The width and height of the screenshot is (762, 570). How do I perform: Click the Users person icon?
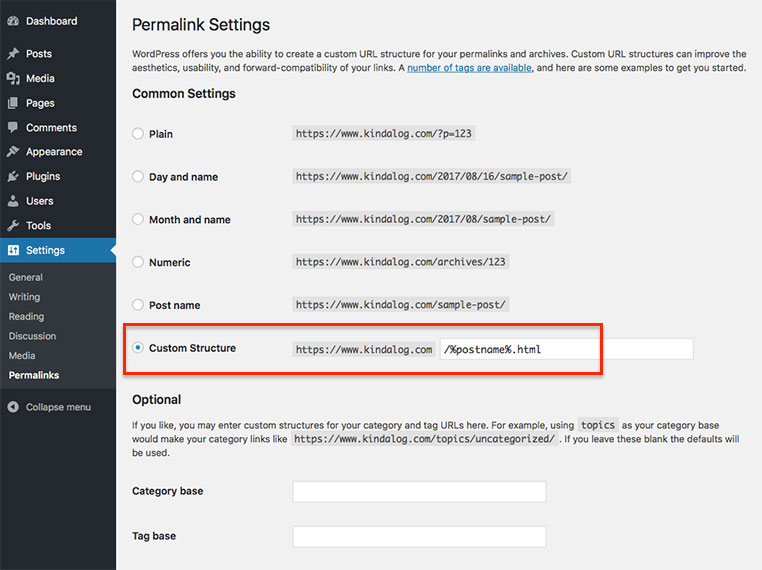(x=13, y=201)
